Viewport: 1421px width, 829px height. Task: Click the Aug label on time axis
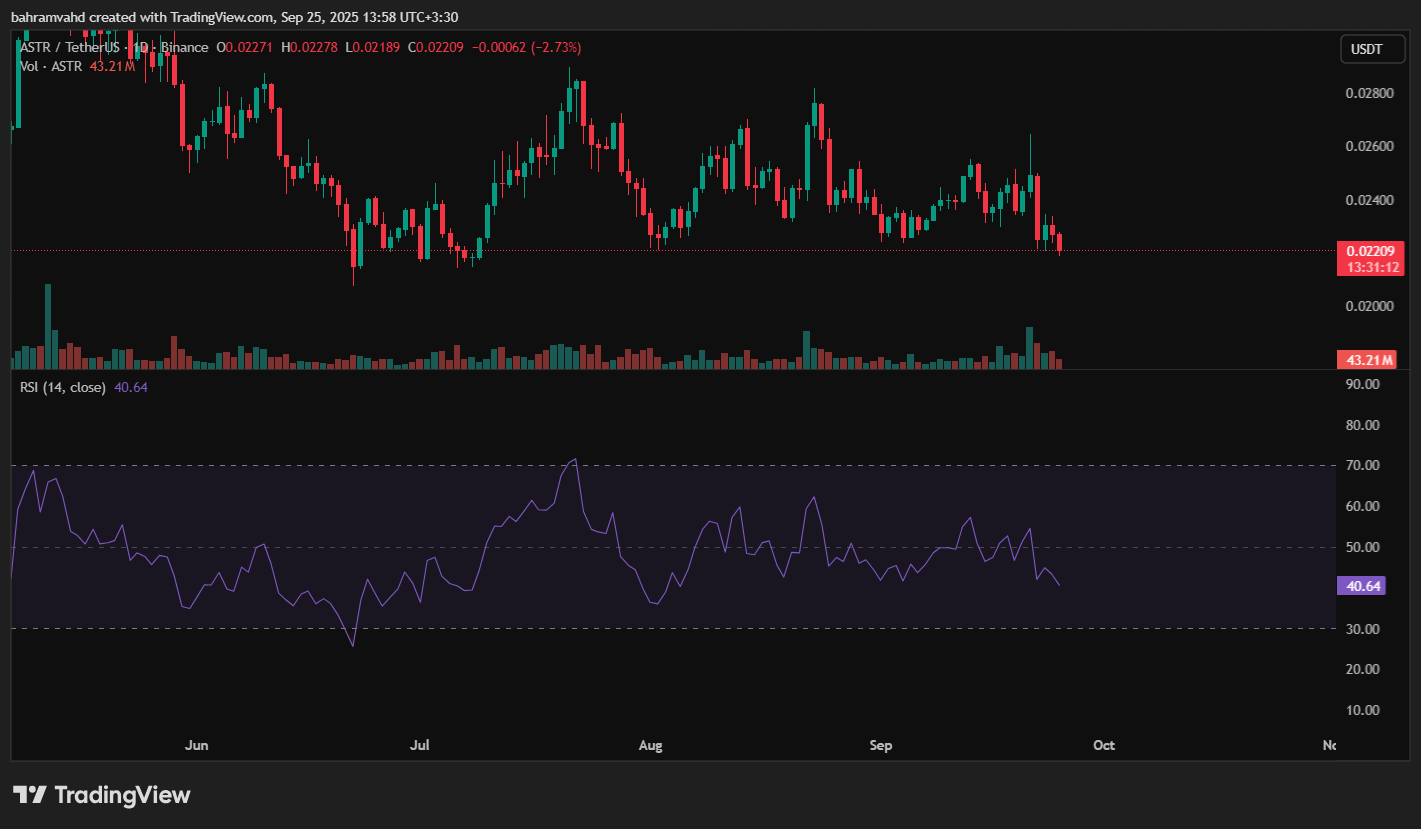(650, 746)
